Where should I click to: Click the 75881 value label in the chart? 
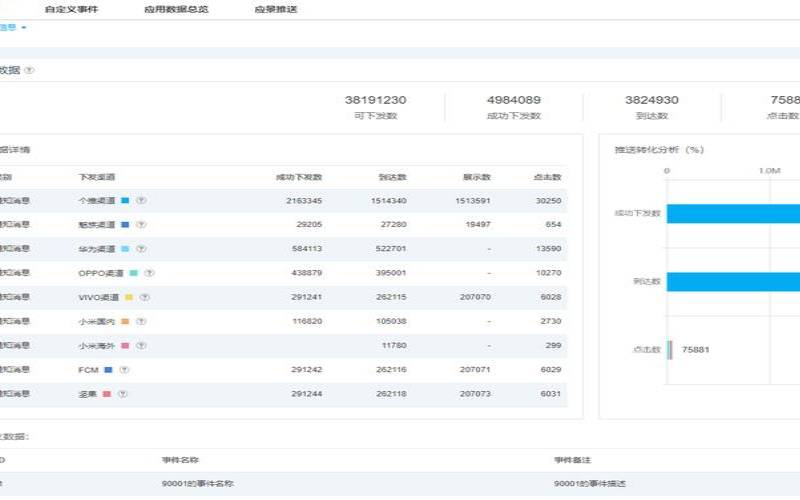coord(695,350)
